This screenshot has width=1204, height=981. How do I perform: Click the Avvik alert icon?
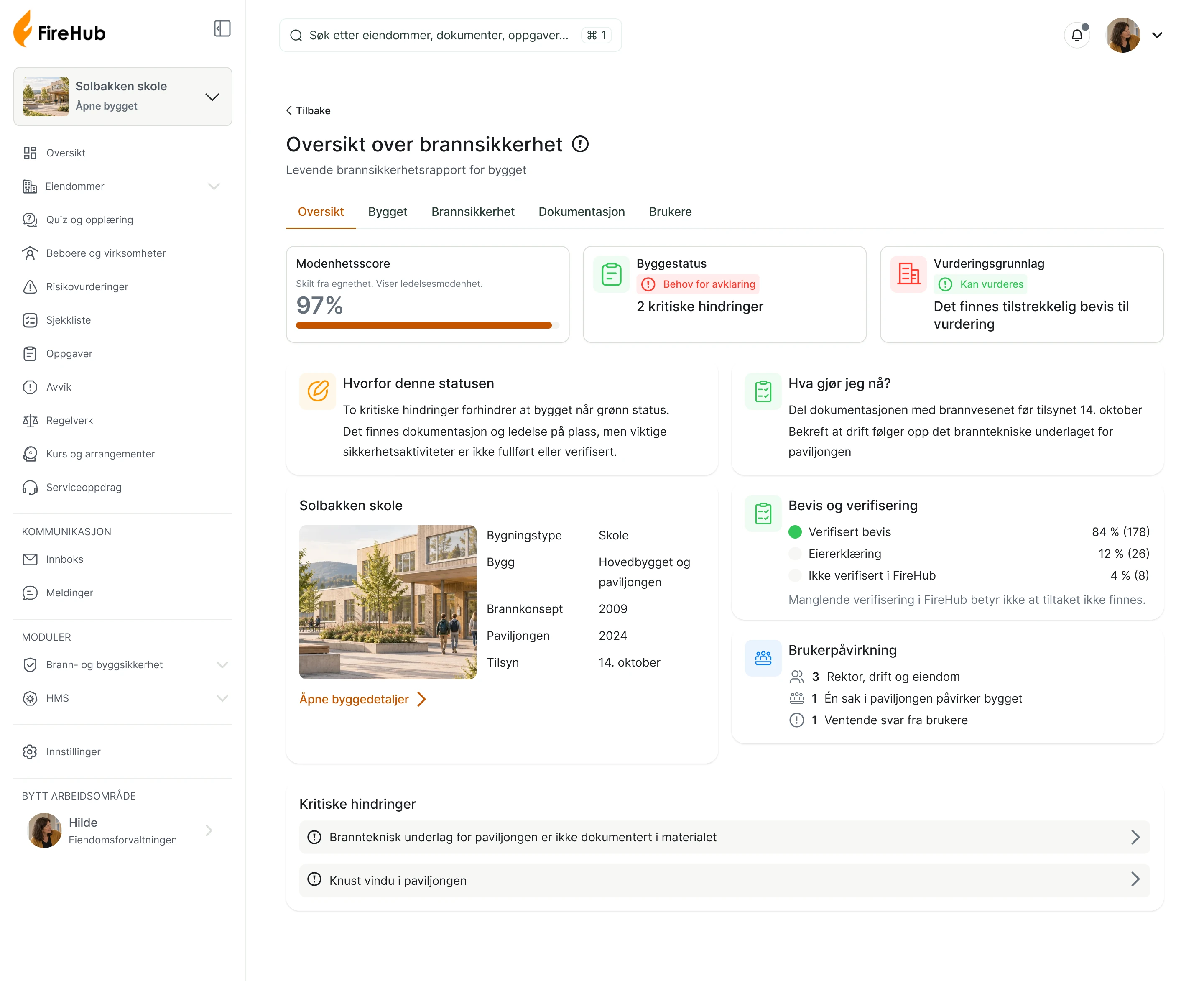pos(29,386)
